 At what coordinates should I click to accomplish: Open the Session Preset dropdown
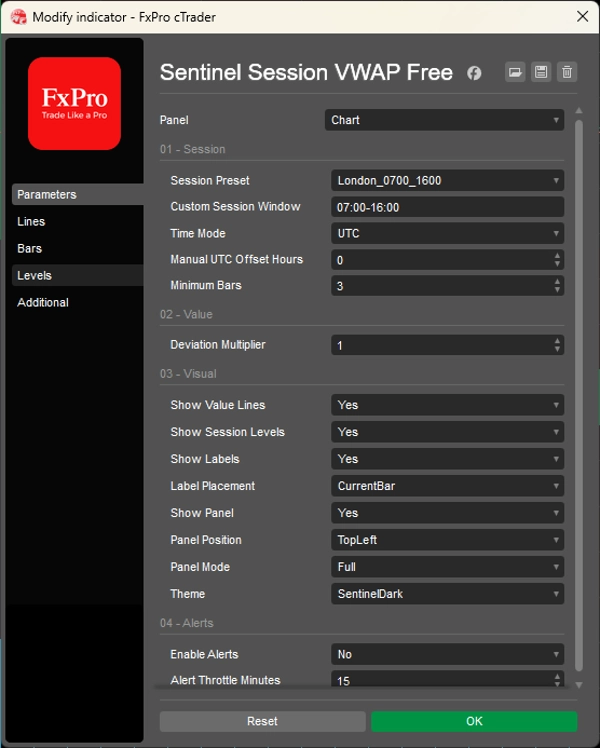[x=447, y=181]
